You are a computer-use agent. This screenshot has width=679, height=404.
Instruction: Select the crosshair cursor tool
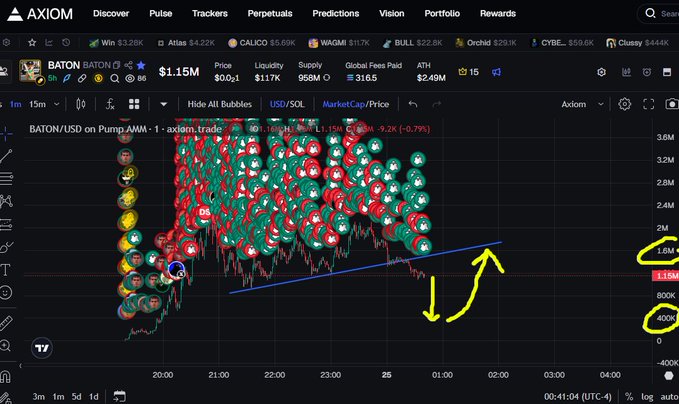coord(6,133)
